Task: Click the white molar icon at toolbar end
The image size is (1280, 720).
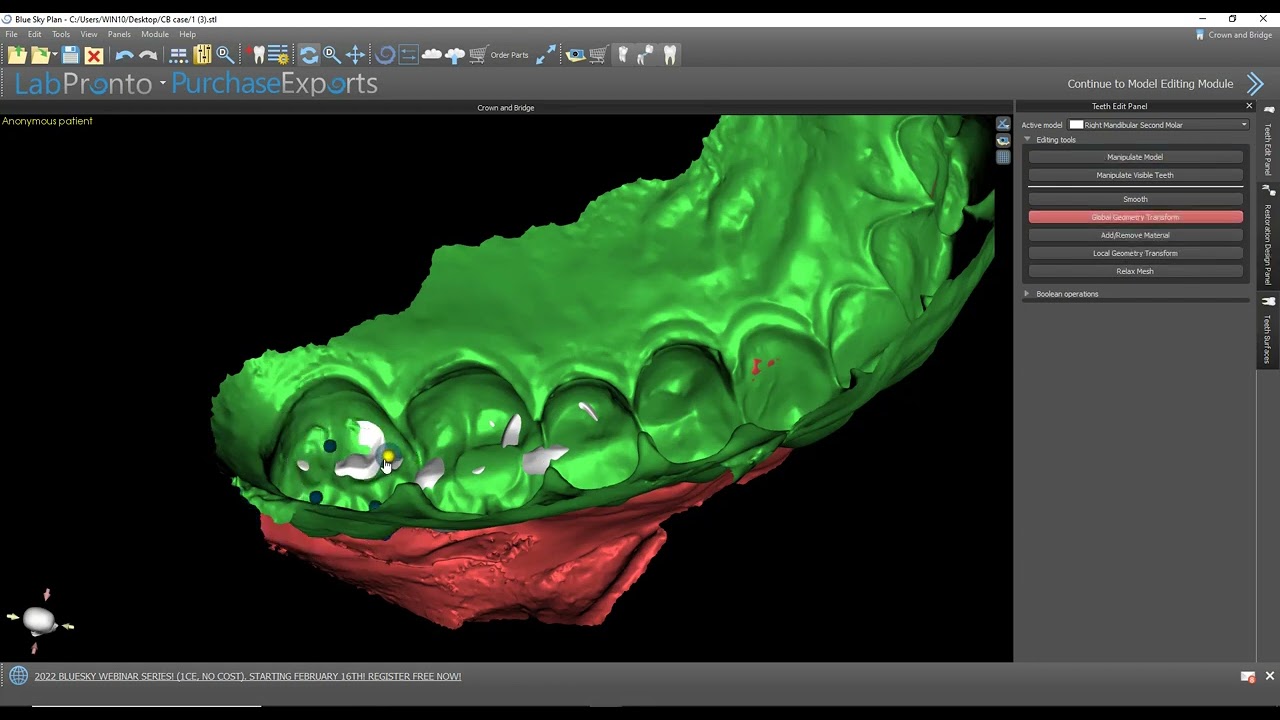Action: pyautogui.click(x=670, y=55)
